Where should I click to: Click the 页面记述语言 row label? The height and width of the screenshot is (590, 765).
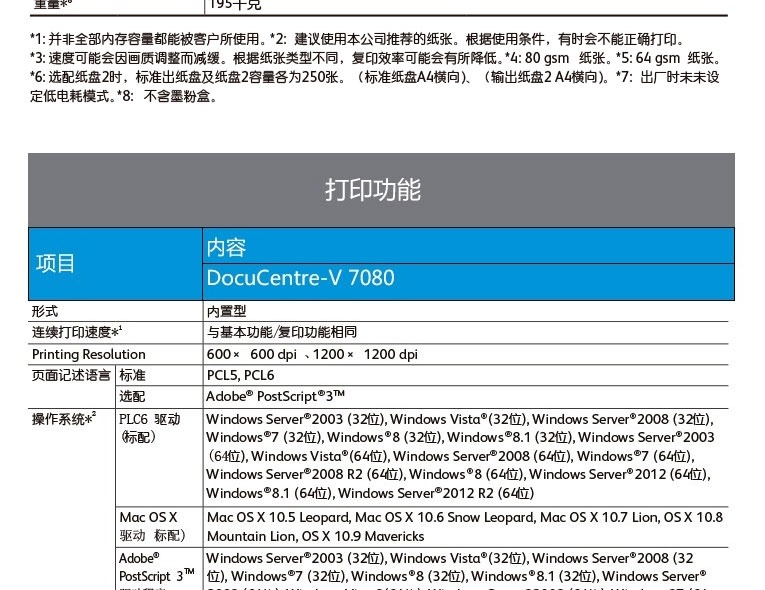tap(71, 375)
